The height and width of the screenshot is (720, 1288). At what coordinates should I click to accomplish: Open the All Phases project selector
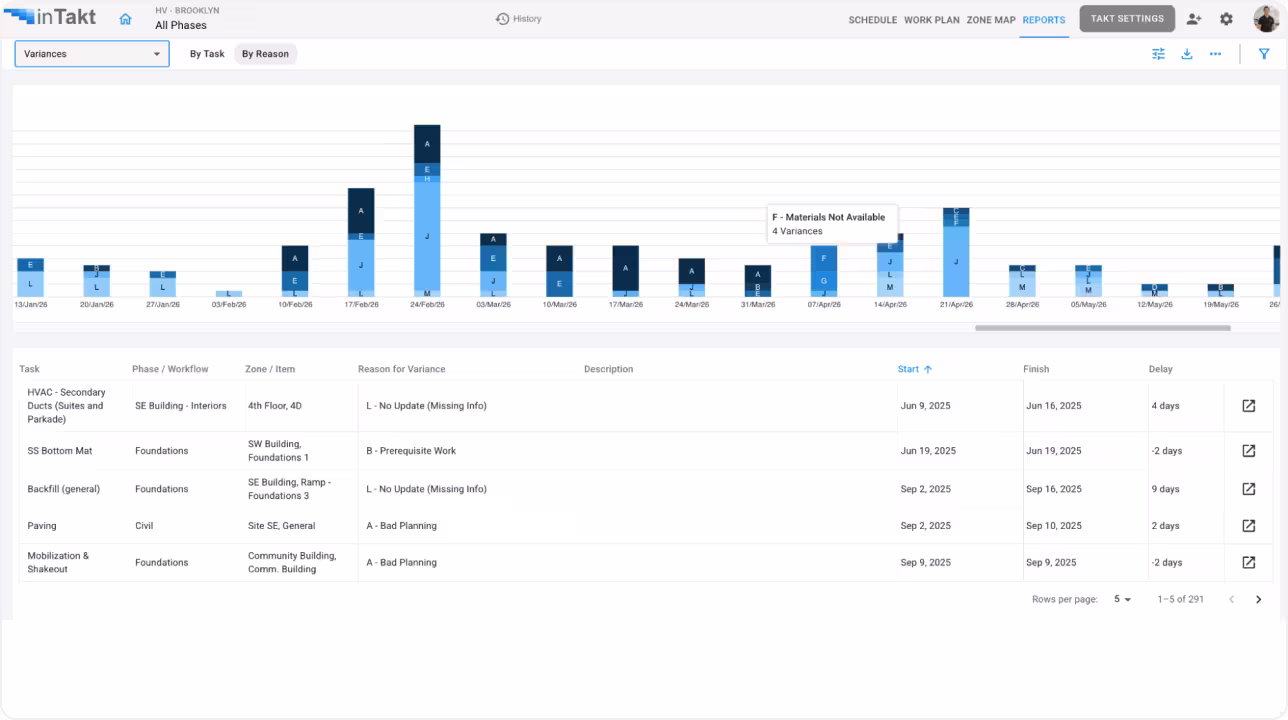point(181,25)
